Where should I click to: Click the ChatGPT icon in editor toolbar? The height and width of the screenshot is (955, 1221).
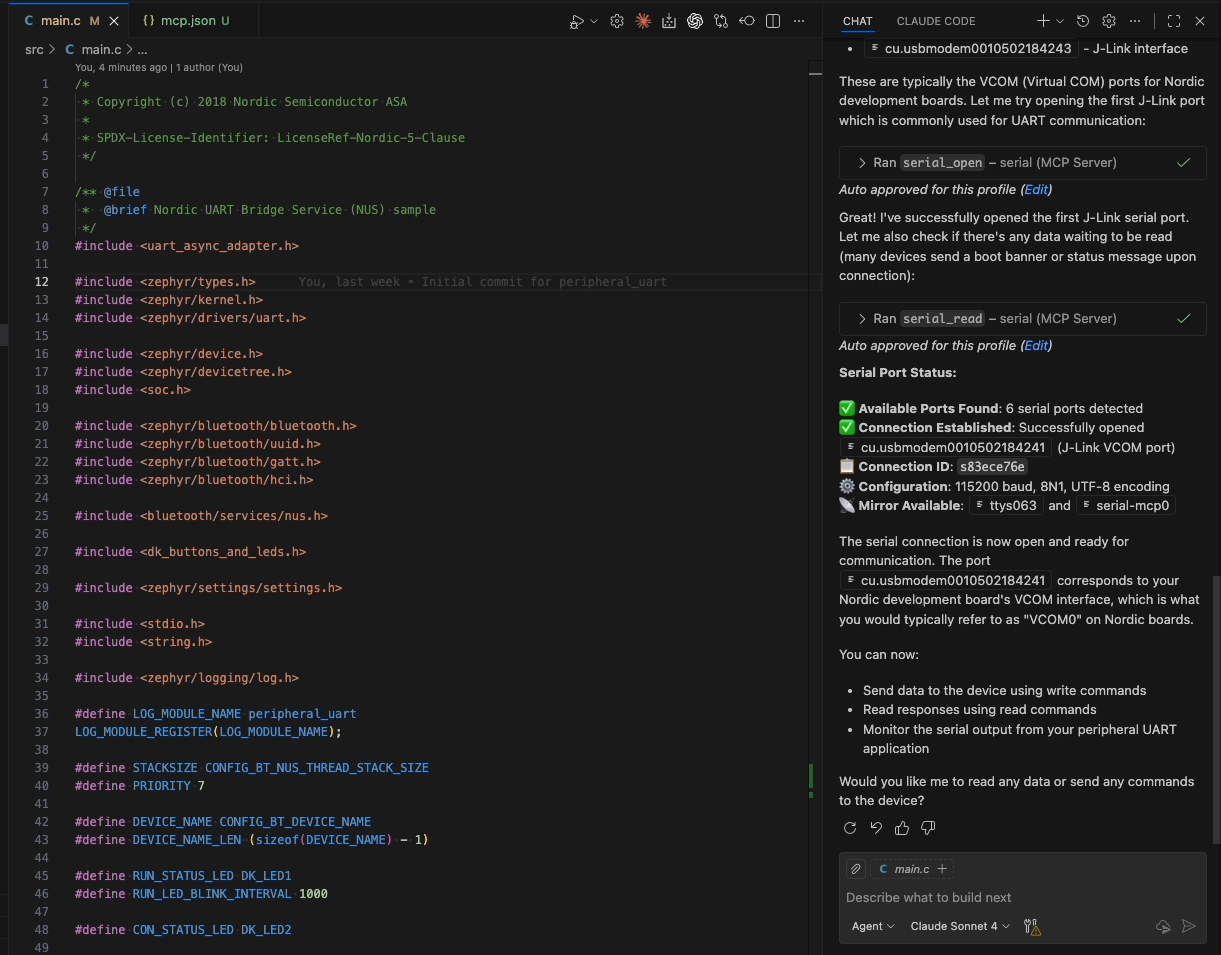pos(695,21)
